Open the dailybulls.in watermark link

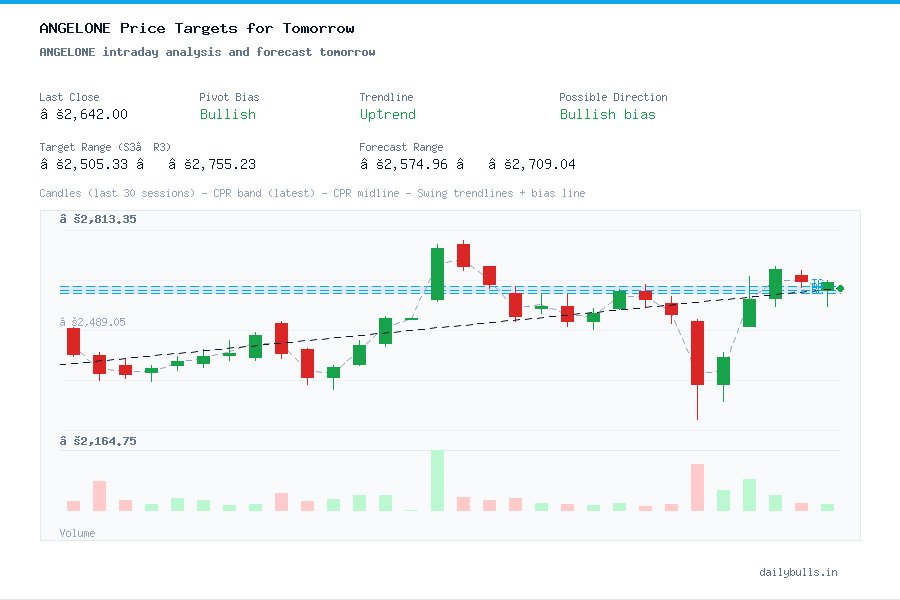pos(799,572)
